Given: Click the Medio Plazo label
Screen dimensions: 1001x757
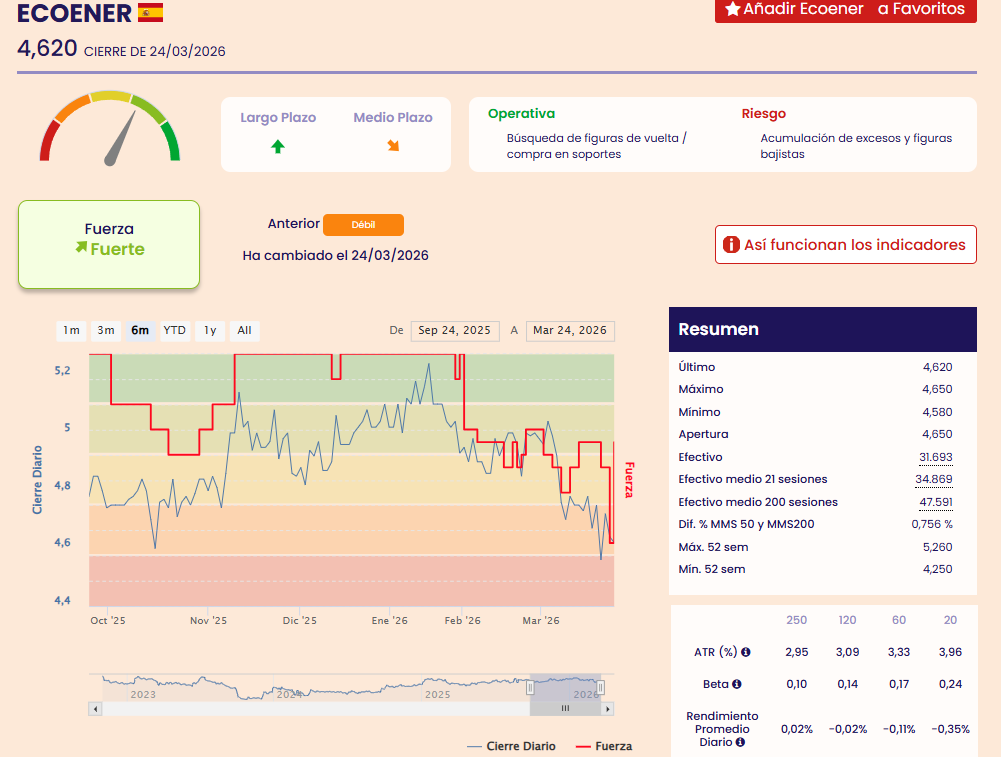Looking at the screenshot, I should click(x=393, y=117).
